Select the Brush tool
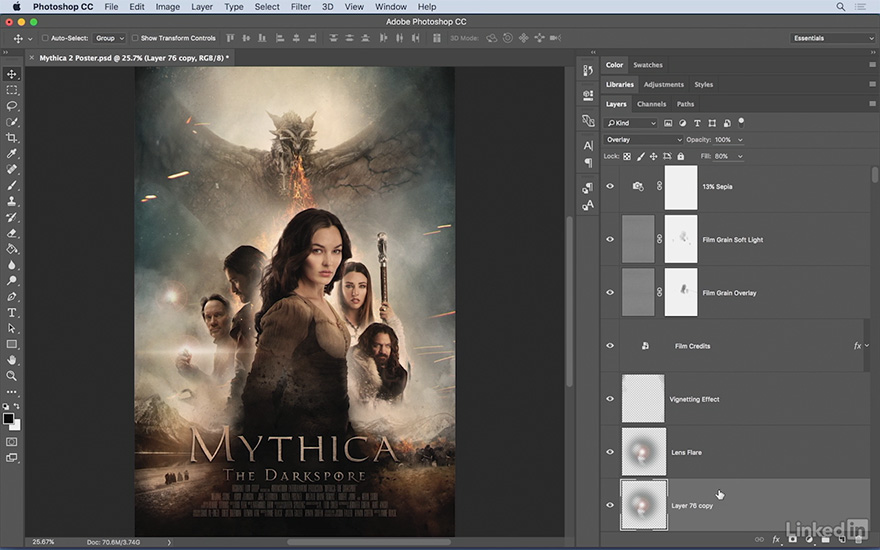Viewport: 880px width, 550px height. pyautogui.click(x=11, y=185)
